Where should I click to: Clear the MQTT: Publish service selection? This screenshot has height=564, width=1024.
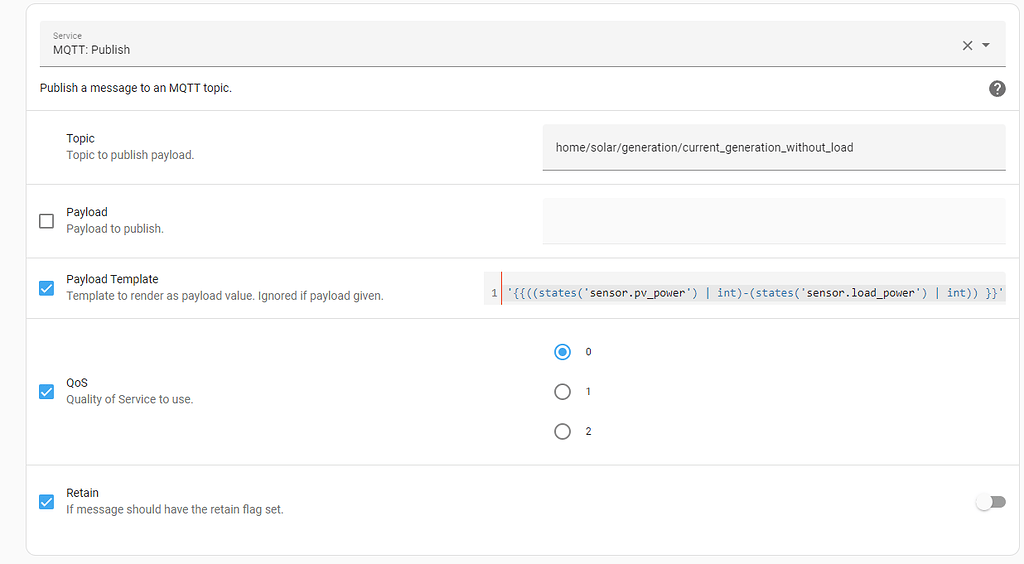[967, 45]
